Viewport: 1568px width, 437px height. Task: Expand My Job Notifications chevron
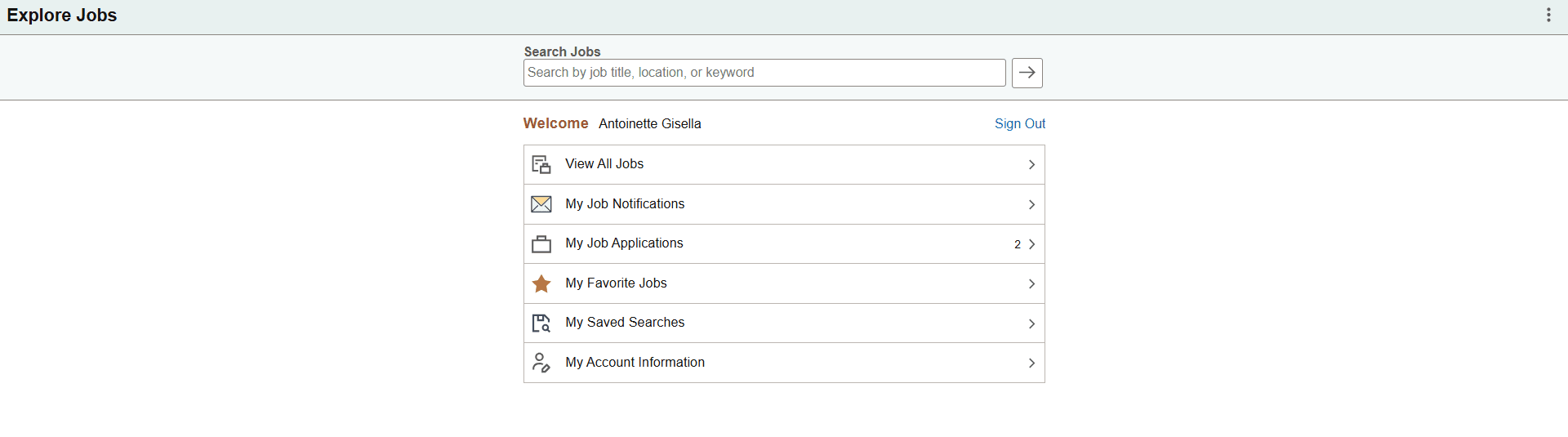[x=1031, y=205]
